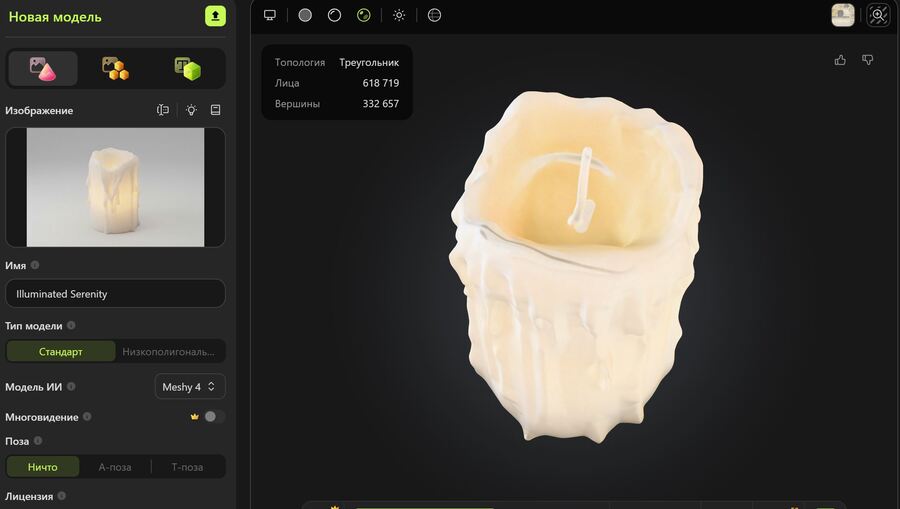
Task: Open the Meshy 4 model dropdown
Action: click(189, 387)
